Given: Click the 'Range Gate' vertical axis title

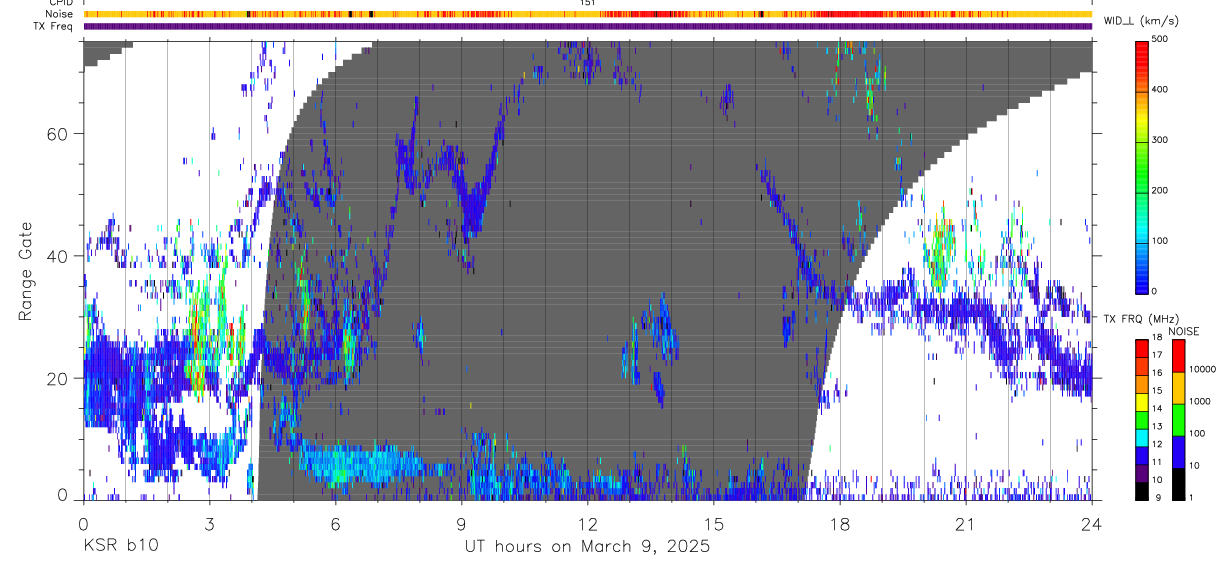Looking at the screenshot, I should 25,271.
